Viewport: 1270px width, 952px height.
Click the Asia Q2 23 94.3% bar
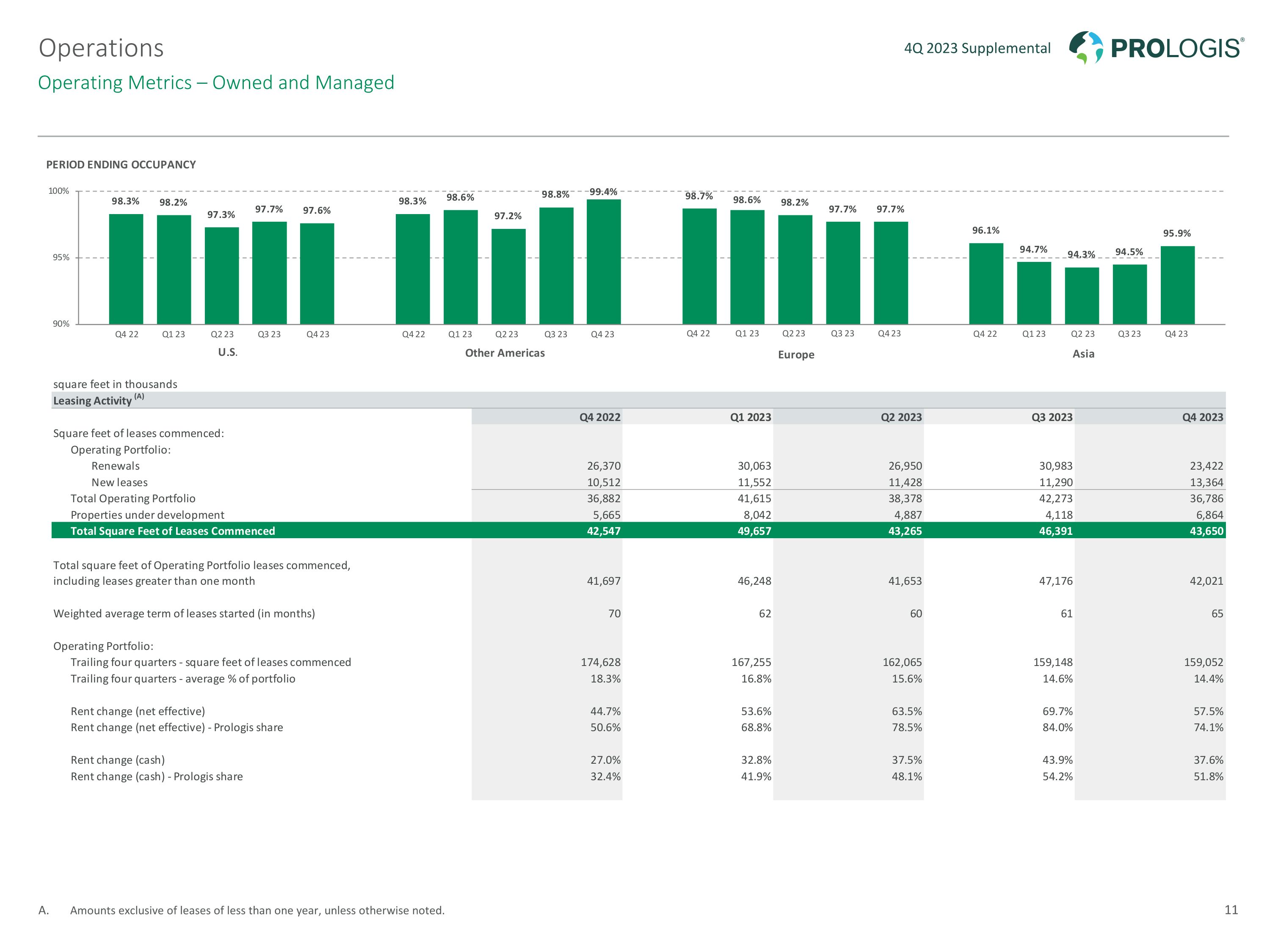(1082, 295)
